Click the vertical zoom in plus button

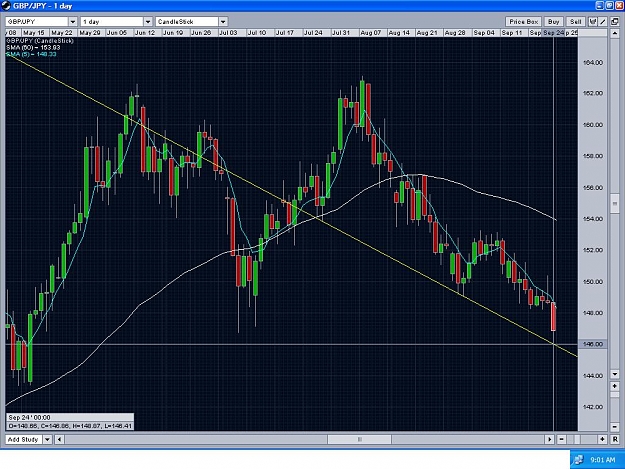[614, 386]
